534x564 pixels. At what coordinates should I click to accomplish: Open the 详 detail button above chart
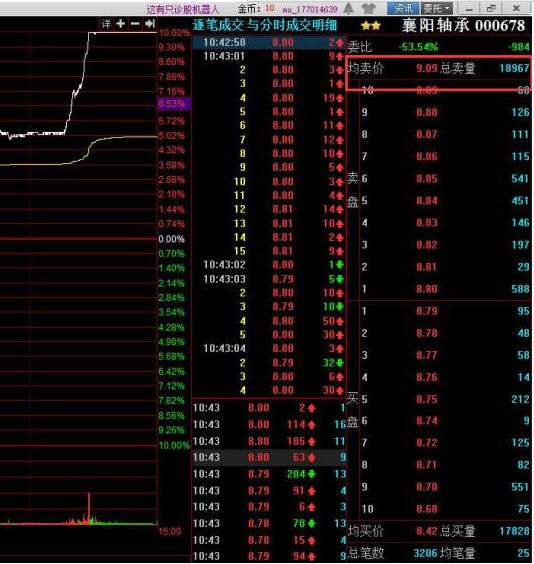(x=106, y=24)
